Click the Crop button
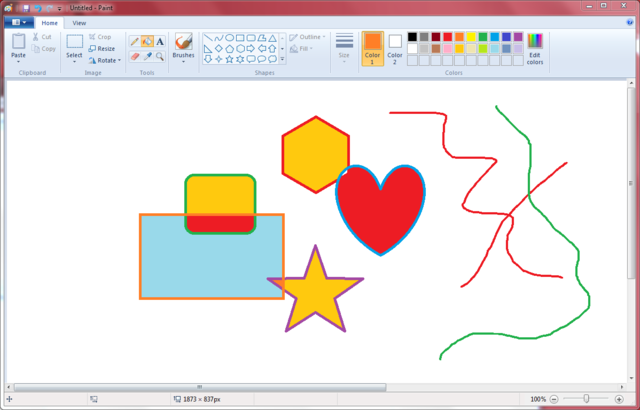The width and height of the screenshot is (640, 410). [x=100, y=37]
